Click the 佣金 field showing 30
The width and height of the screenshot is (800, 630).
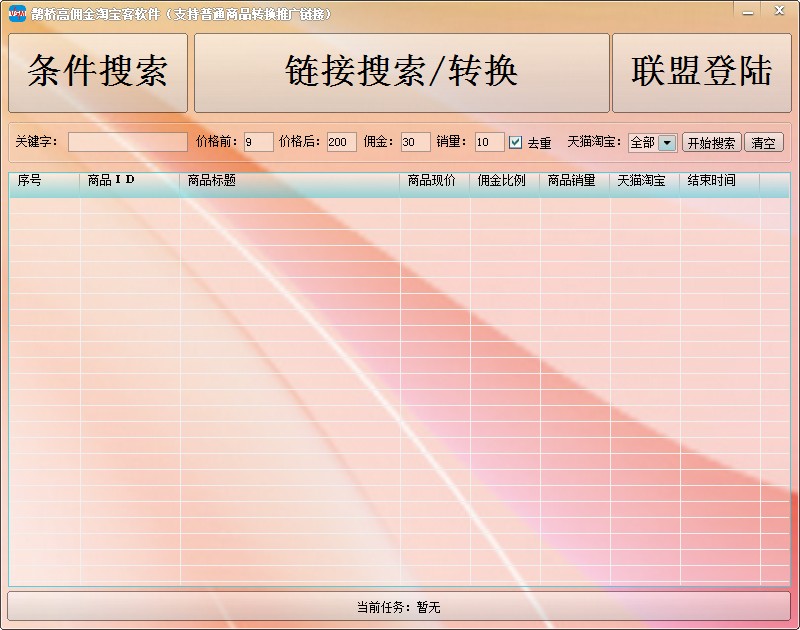coord(415,142)
